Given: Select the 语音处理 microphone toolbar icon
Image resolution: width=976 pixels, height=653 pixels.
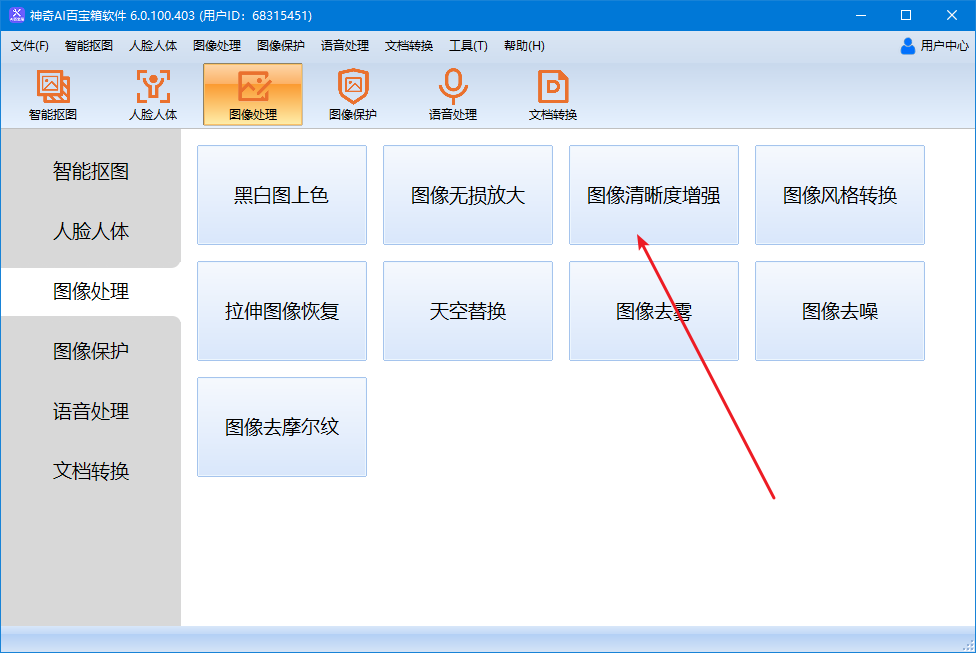Looking at the screenshot, I should (453, 95).
